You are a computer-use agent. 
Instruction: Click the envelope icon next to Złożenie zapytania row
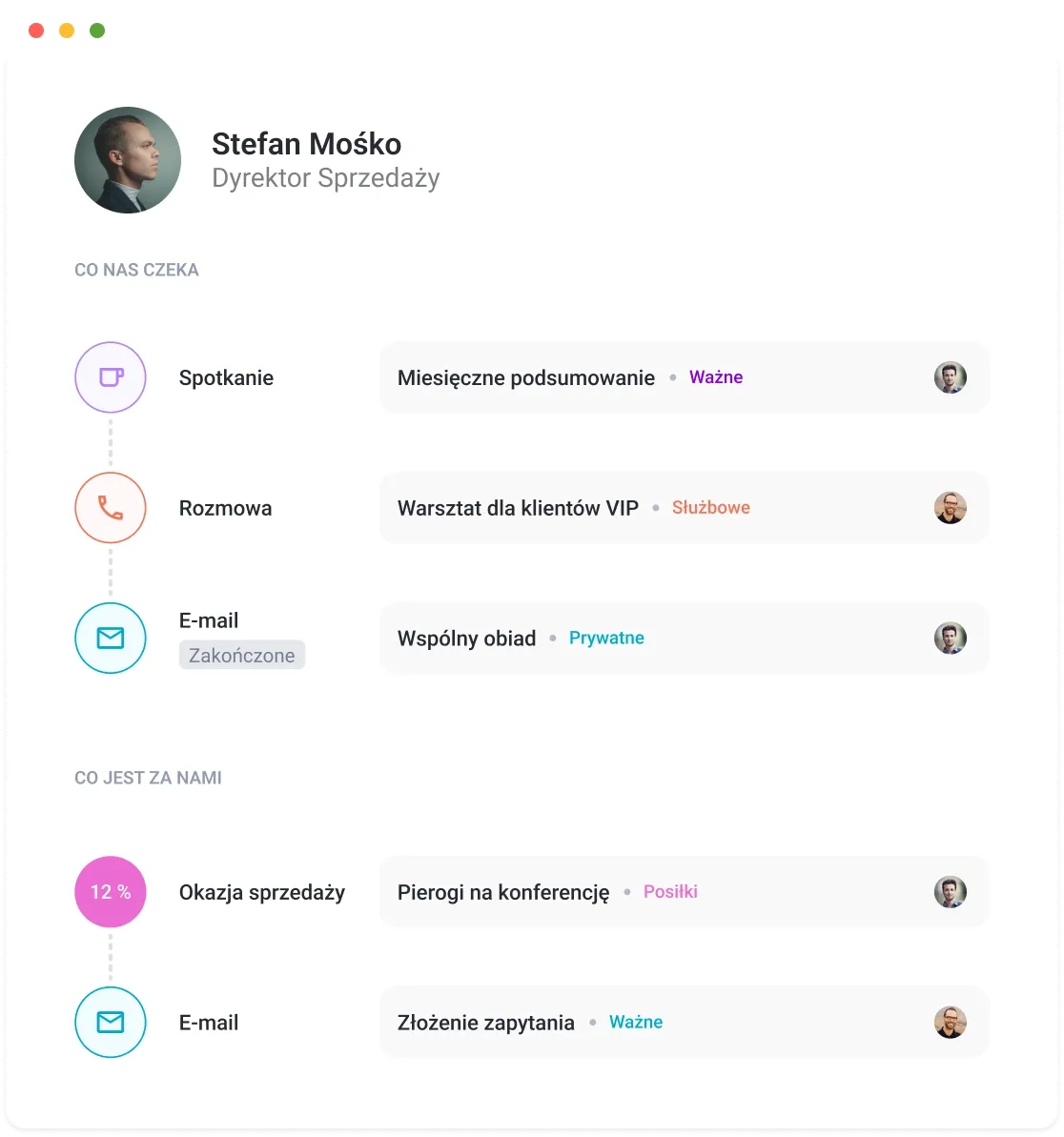tap(110, 1022)
